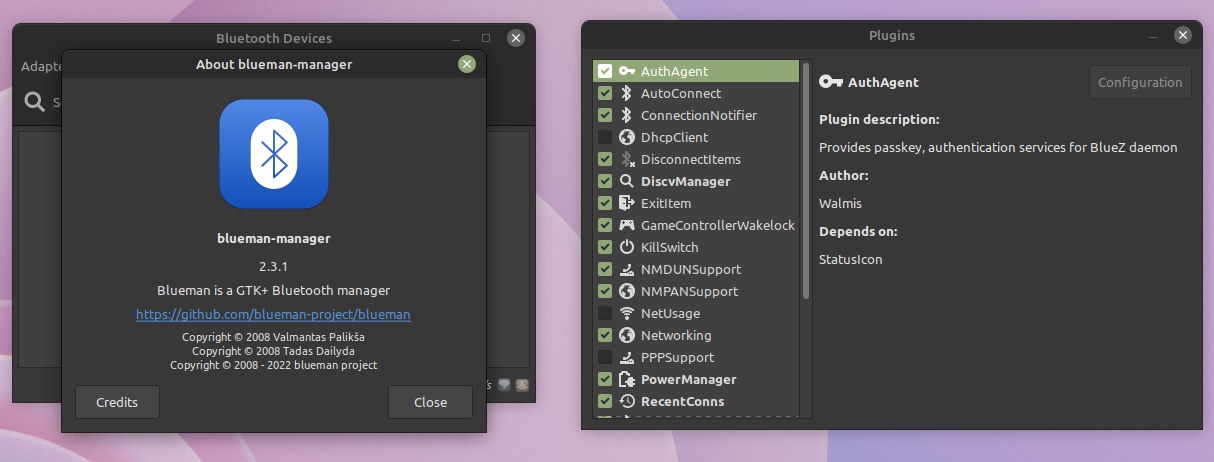The height and width of the screenshot is (462, 1214).
Task: Uncheck the NMDUNSupport checkbox
Action: (605, 269)
